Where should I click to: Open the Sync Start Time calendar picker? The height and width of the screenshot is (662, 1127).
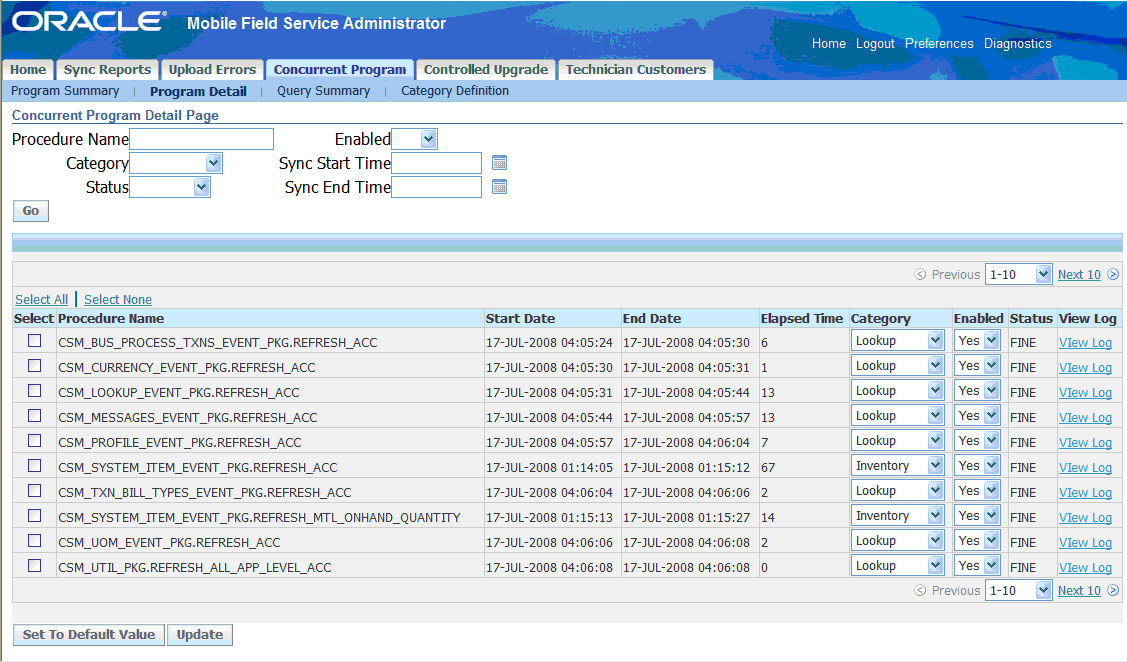[x=500, y=163]
